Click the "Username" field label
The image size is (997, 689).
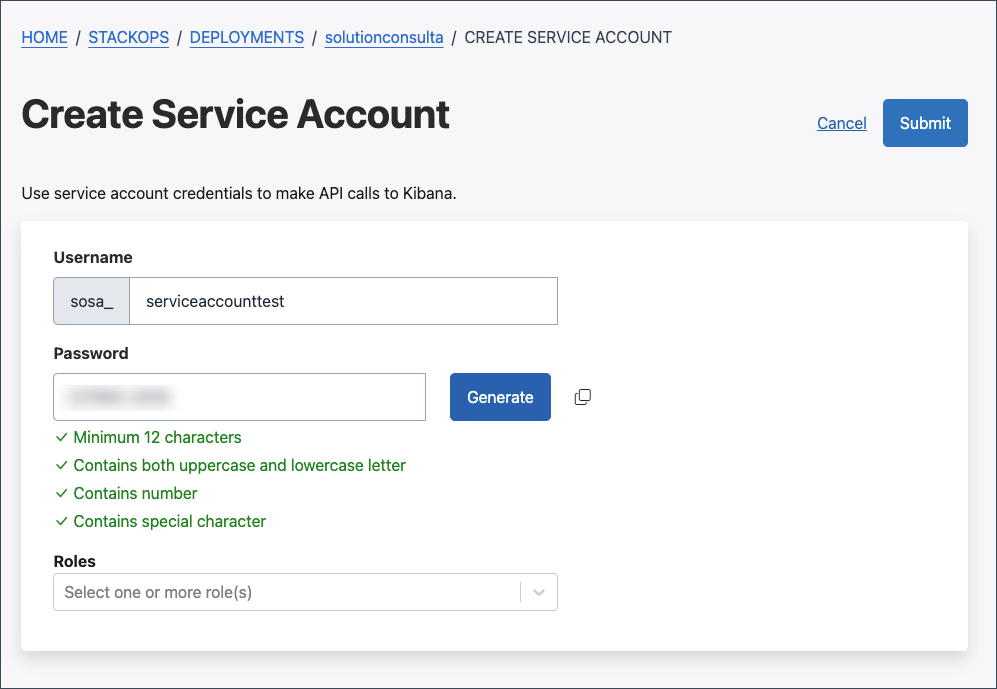point(93,257)
